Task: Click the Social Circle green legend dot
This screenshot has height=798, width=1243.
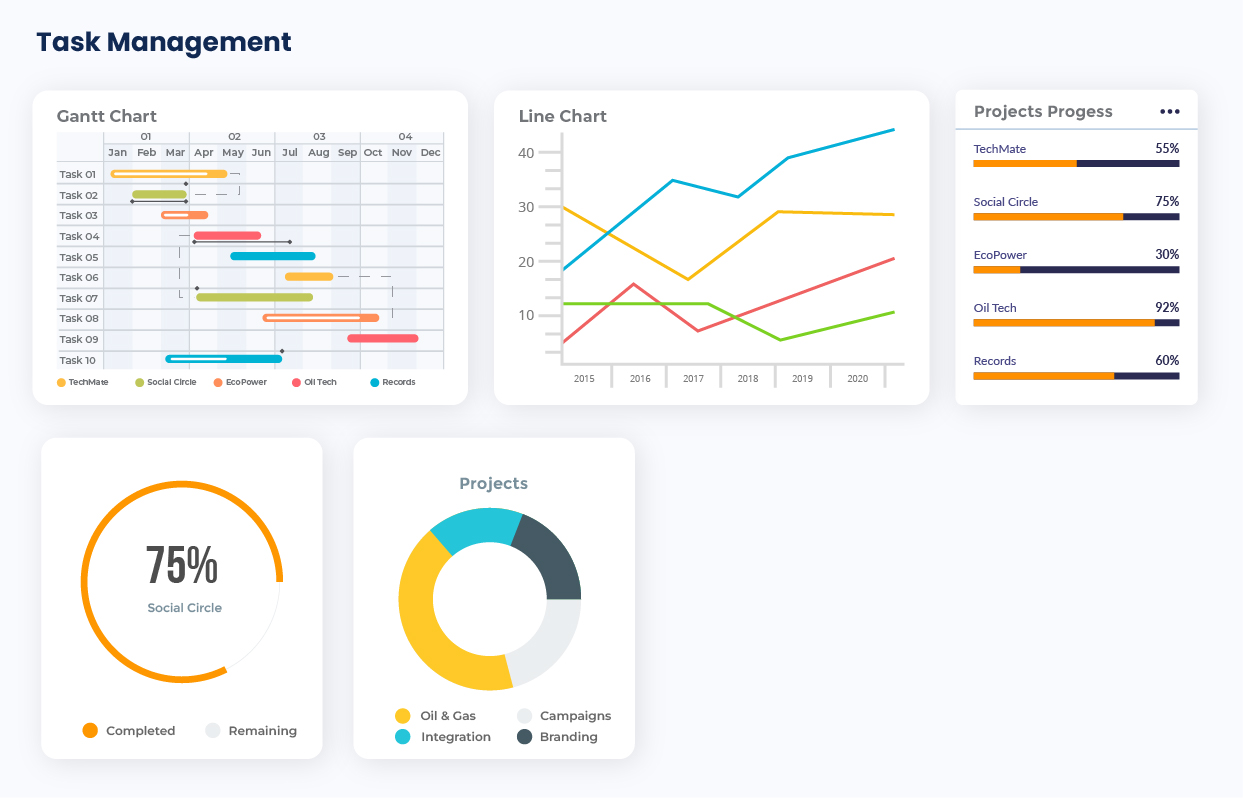Action: tap(140, 382)
